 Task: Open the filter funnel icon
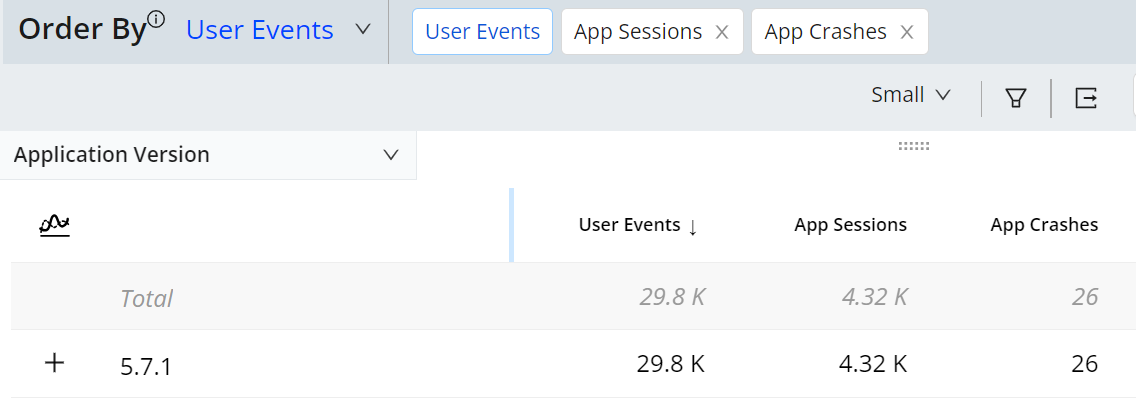click(x=1016, y=97)
